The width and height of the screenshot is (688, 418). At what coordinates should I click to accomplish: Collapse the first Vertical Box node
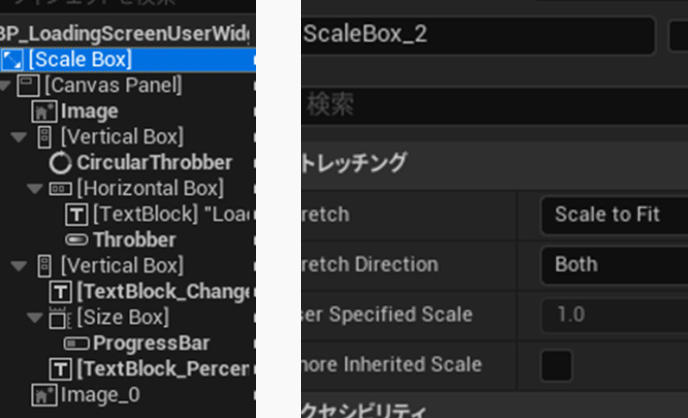point(19,137)
